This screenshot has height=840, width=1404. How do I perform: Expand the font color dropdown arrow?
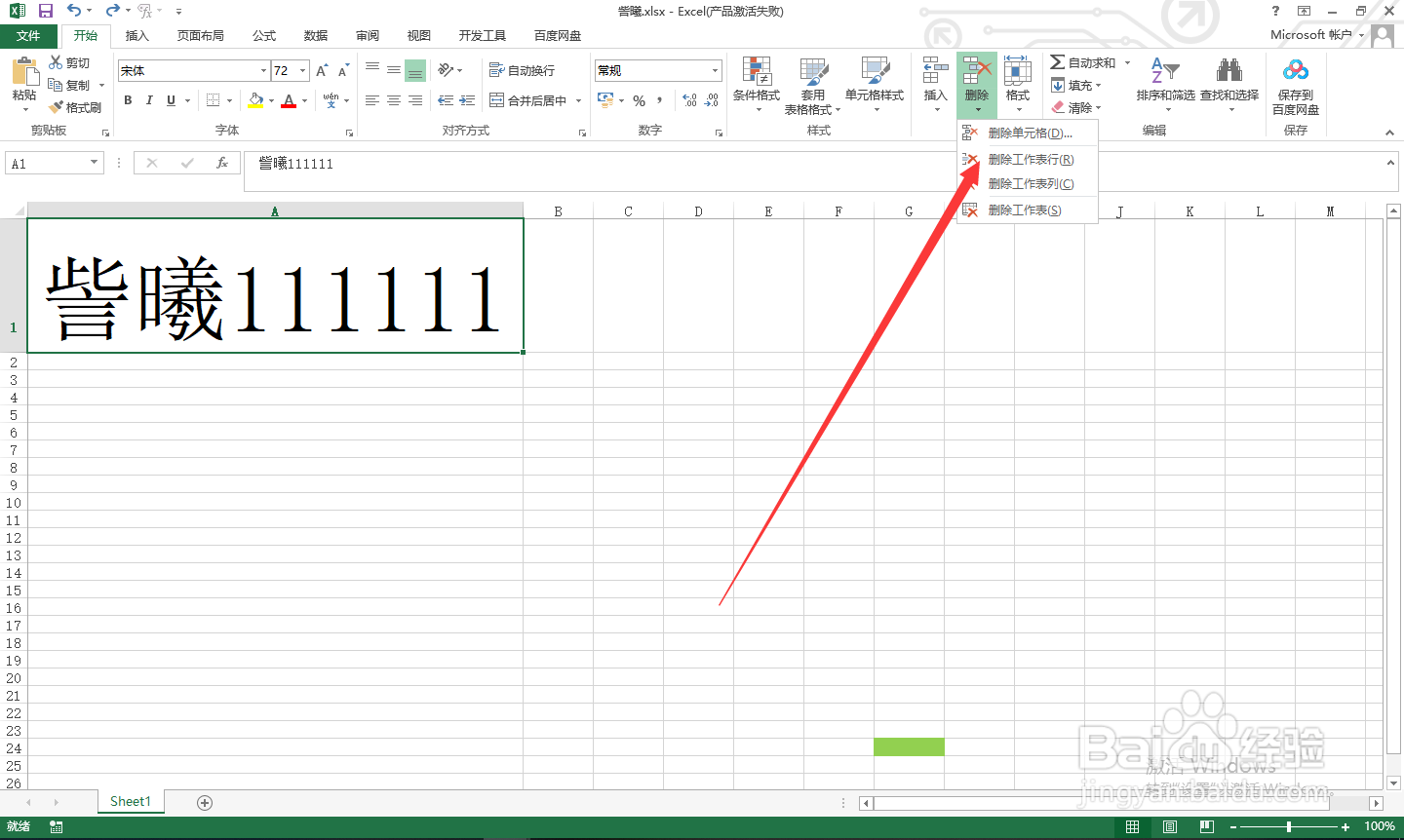point(304,100)
